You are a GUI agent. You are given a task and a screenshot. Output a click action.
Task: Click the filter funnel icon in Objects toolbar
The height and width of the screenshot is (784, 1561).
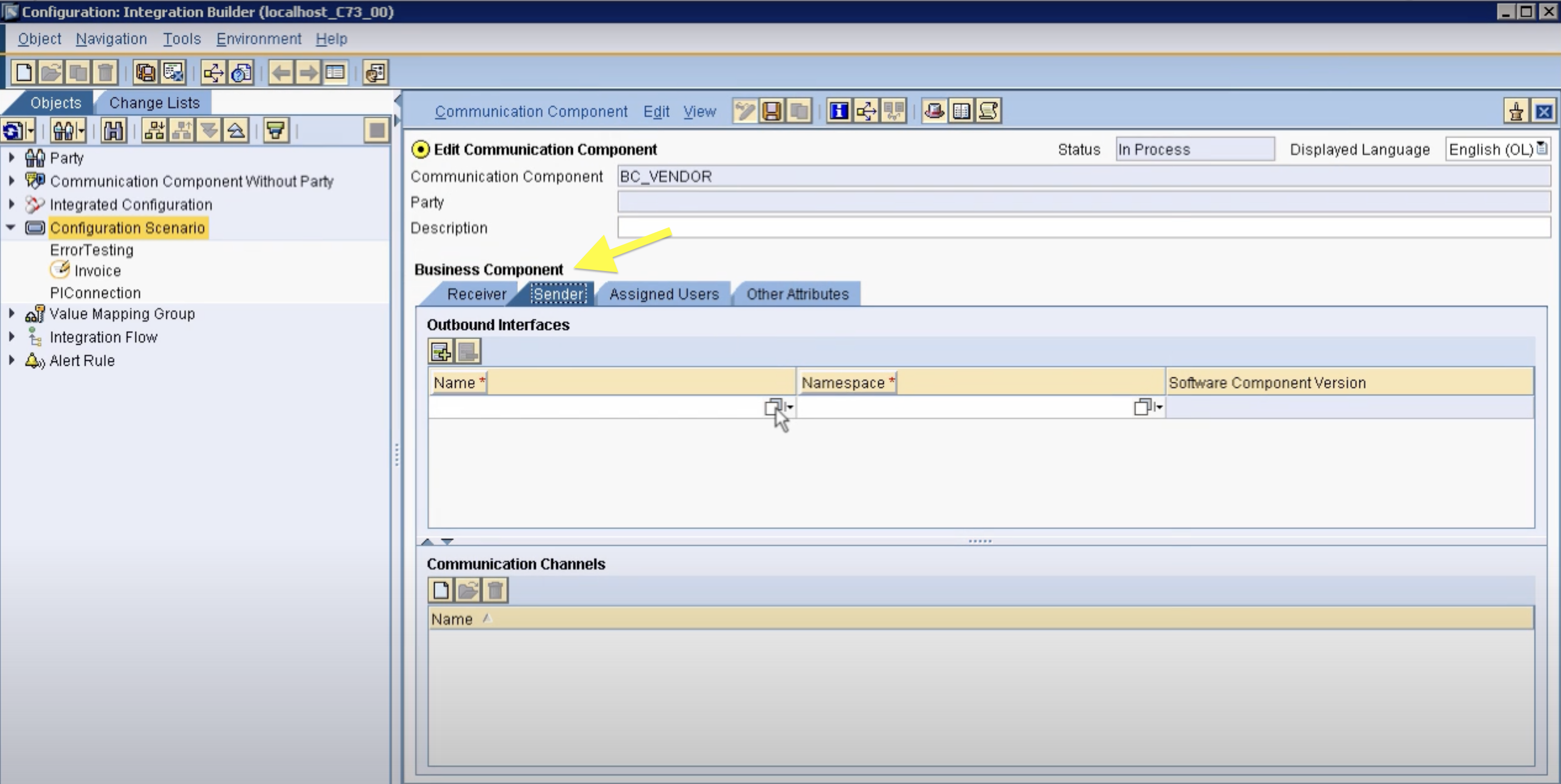click(x=276, y=130)
